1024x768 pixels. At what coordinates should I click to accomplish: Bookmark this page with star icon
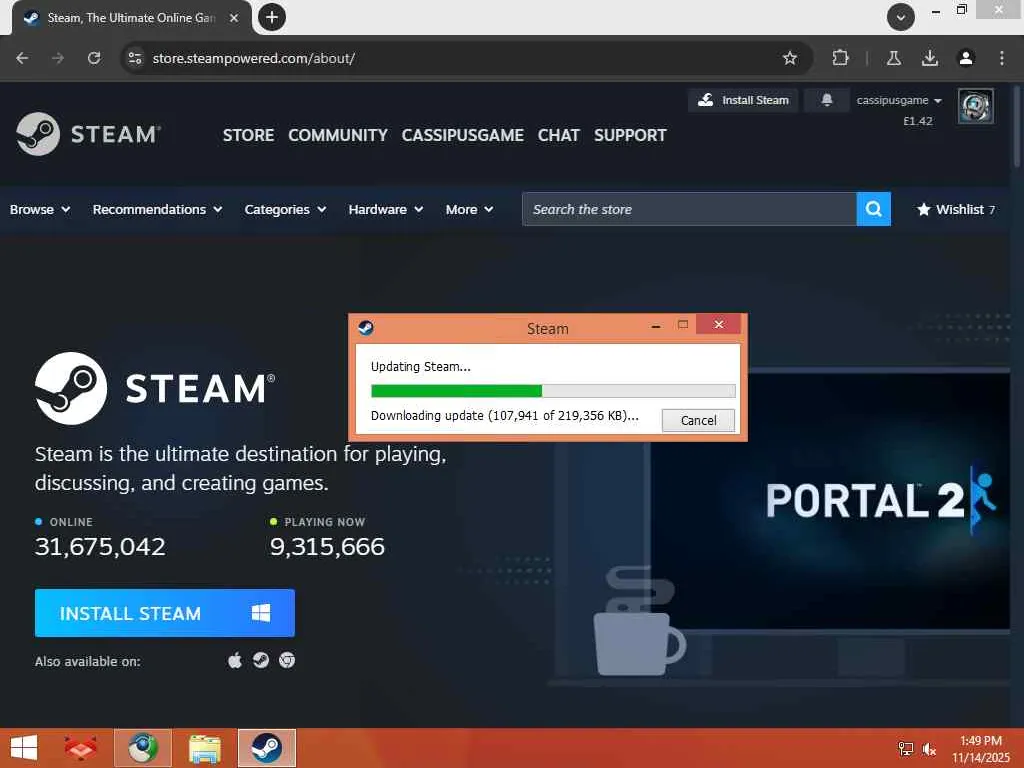790,58
